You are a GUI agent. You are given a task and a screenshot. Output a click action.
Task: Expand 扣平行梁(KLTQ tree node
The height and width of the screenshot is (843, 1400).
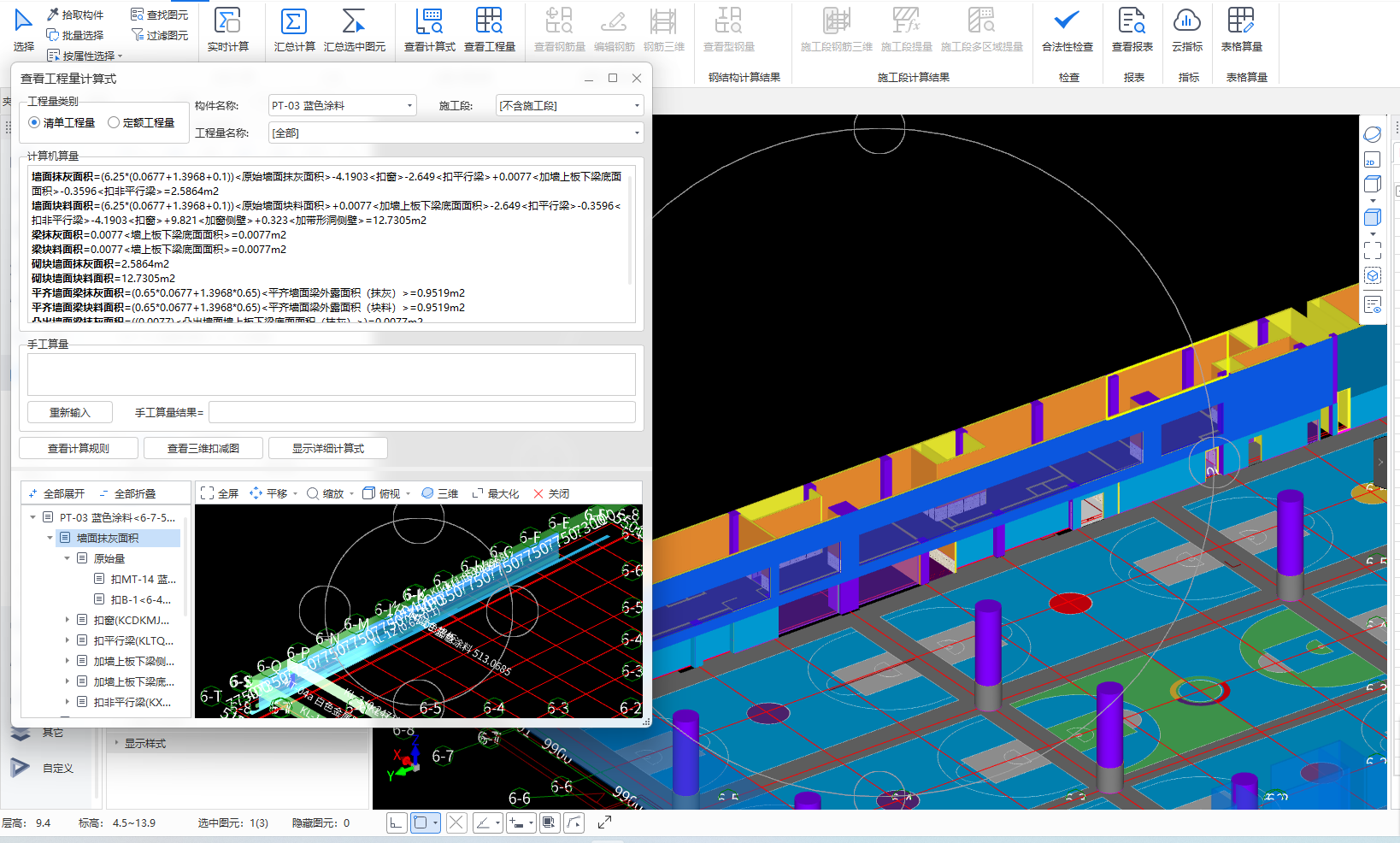68,640
